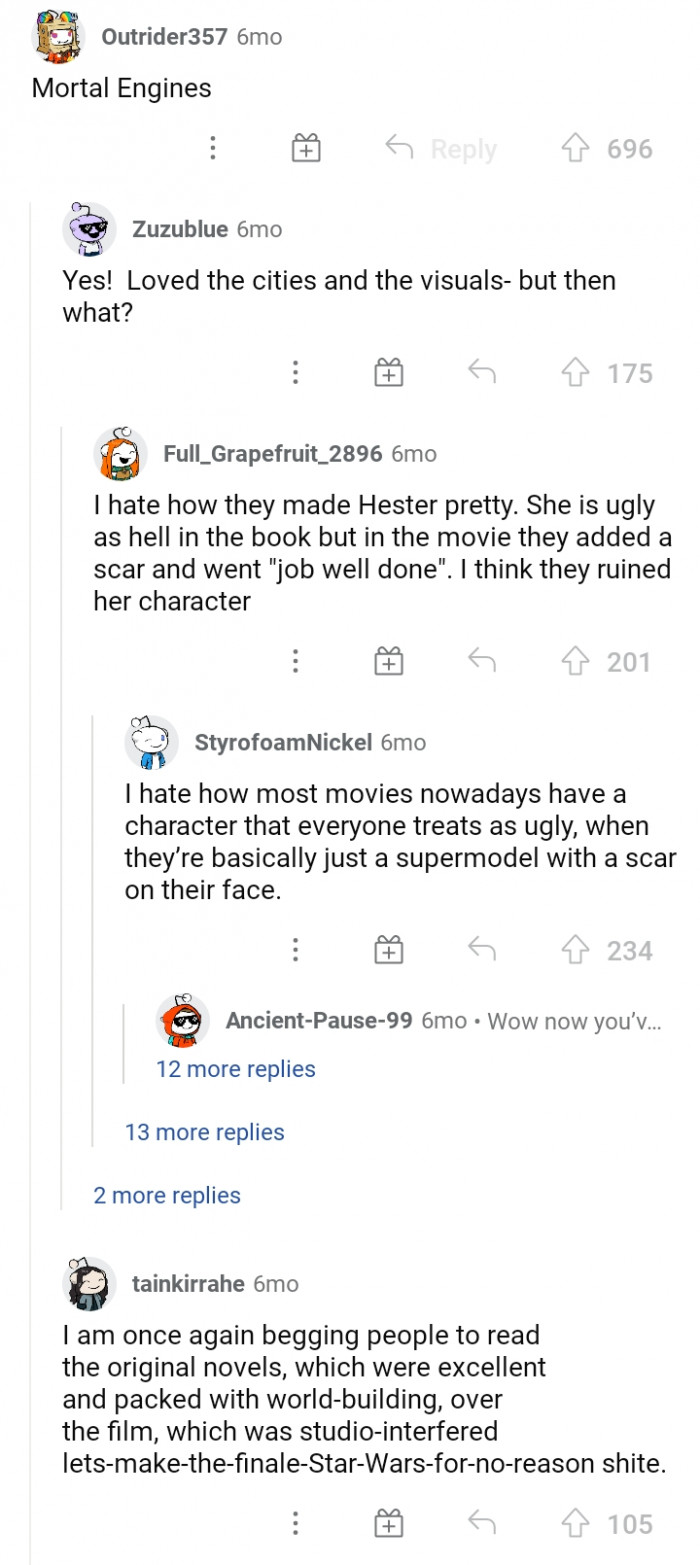Expand Ancient-Pause-99's collapsed comment
This screenshot has width=700, height=1565.
pyautogui.click(x=420, y=1021)
